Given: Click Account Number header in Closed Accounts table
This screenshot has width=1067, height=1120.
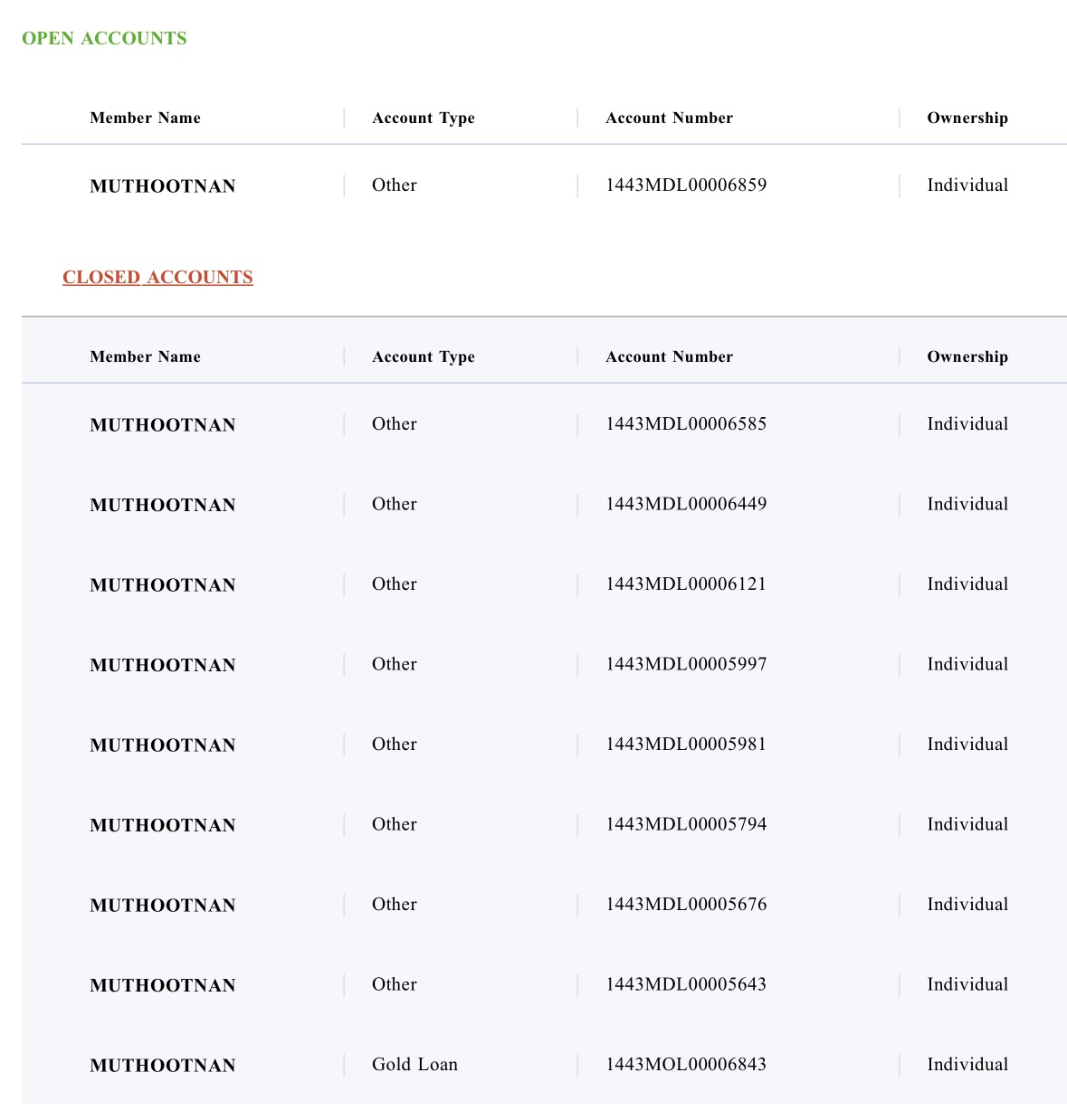Looking at the screenshot, I should [669, 356].
